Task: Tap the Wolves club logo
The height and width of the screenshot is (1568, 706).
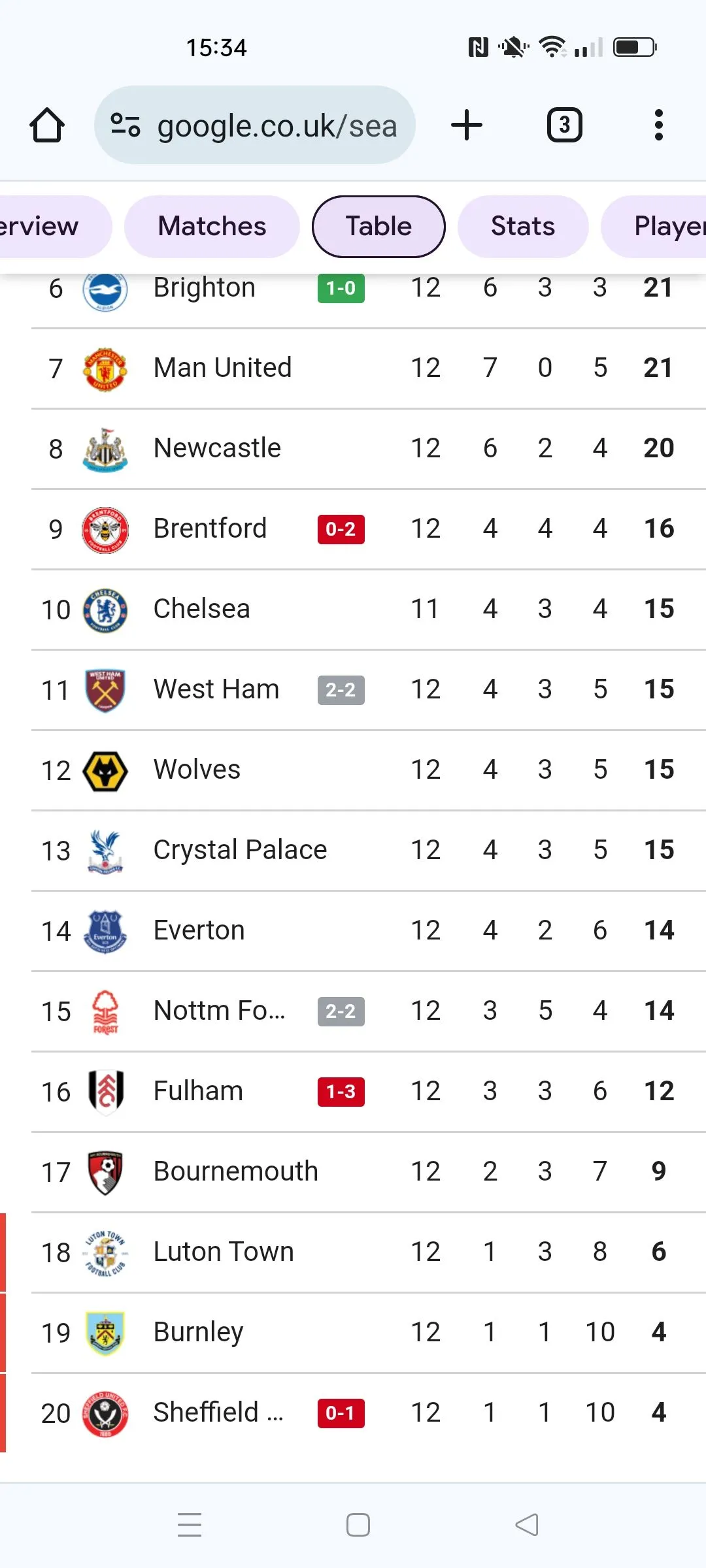Action: [105, 771]
